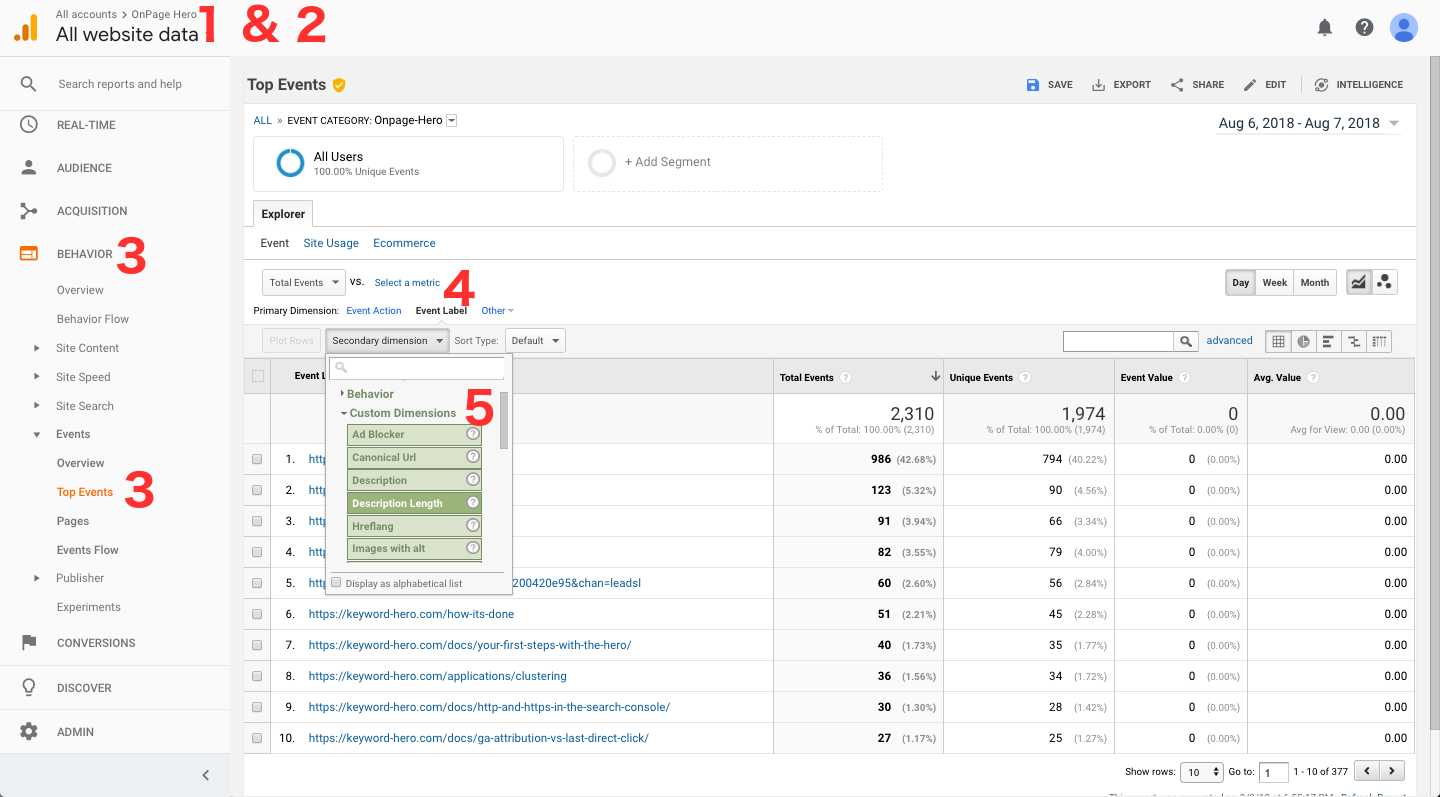Click the Google Analytics logo icon
Viewport: 1440px width, 797px height.
(26, 28)
